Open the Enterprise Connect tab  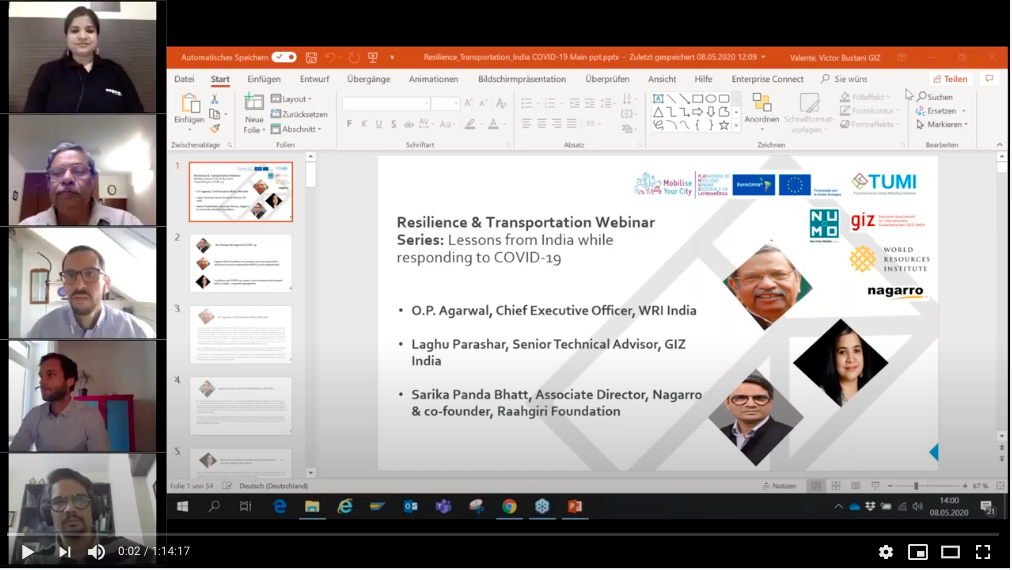click(767, 79)
